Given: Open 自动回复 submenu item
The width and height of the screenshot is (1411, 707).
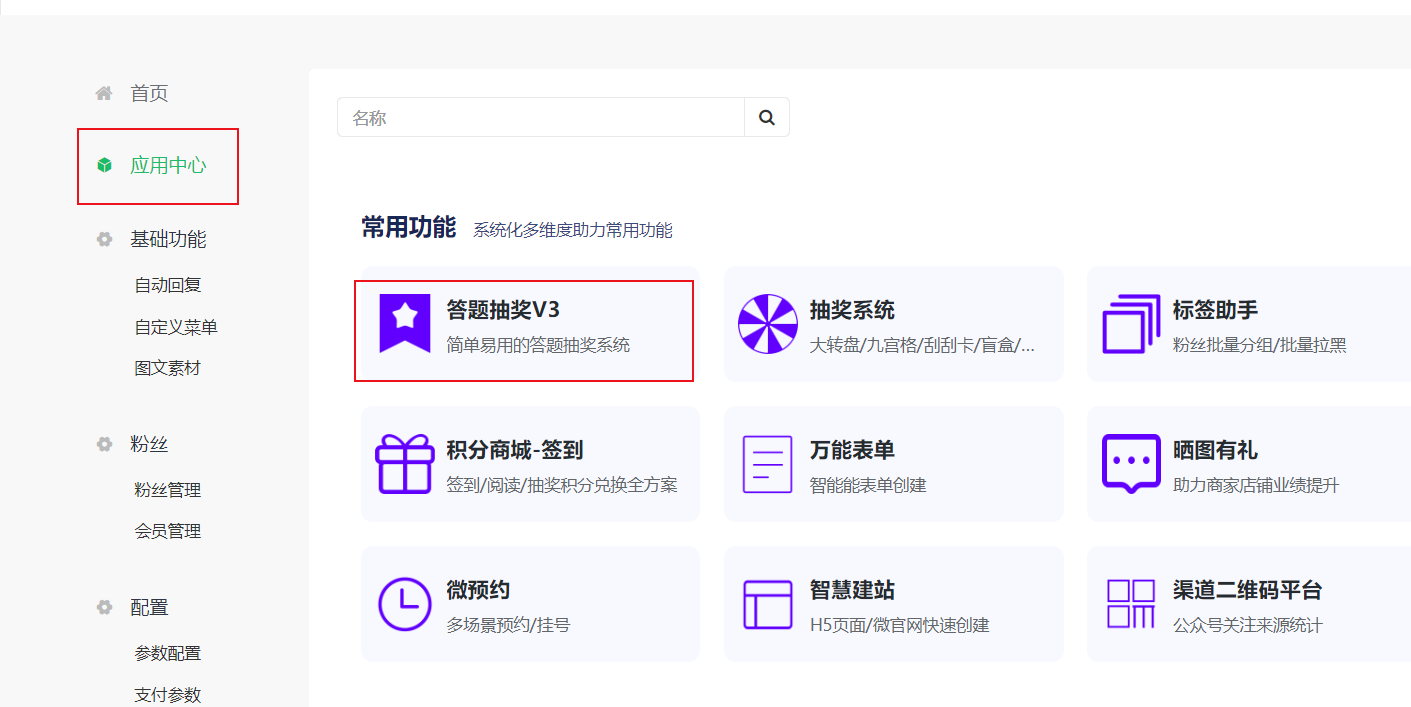Looking at the screenshot, I should point(168,285).
